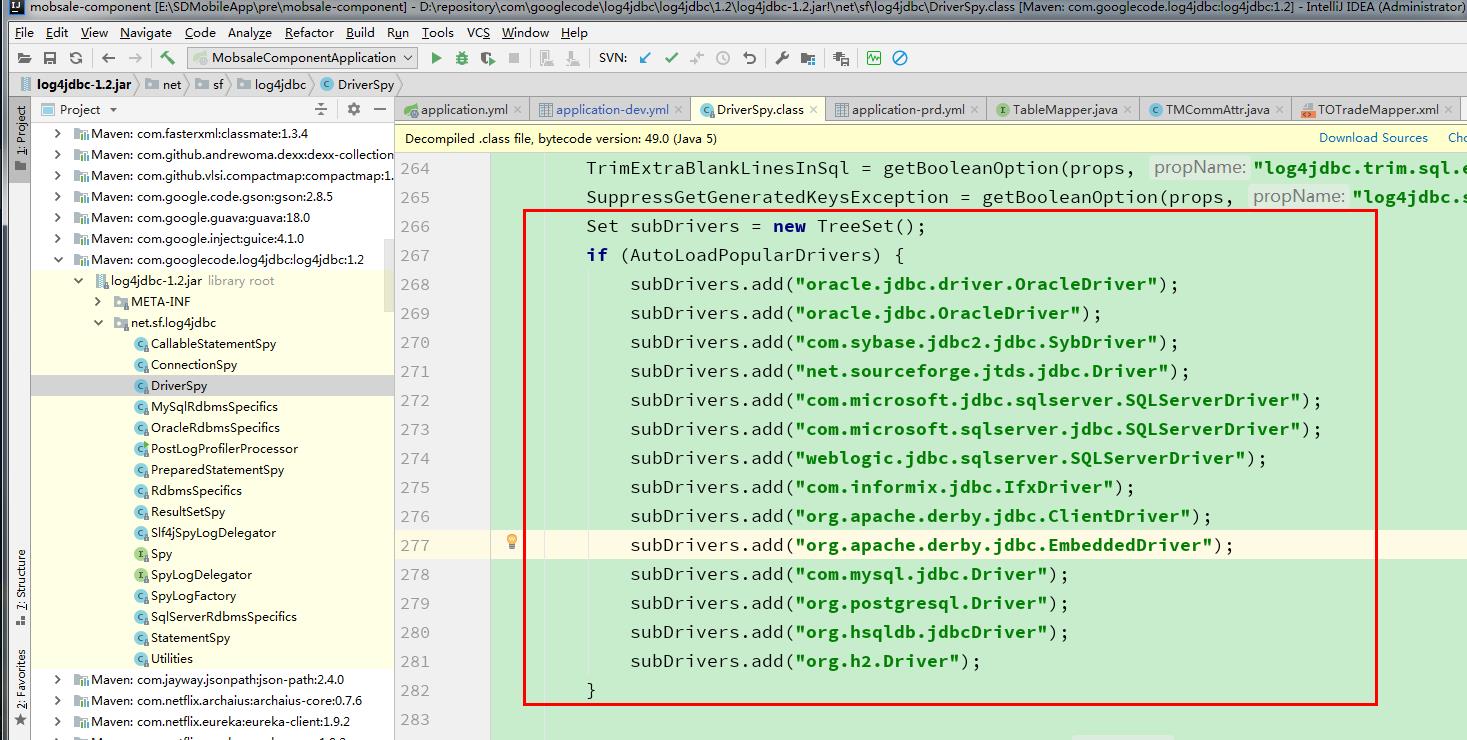Collapse the net.sf.log4jdbc package node
This screenshot has width=1467, height=740.
(97, 322)
